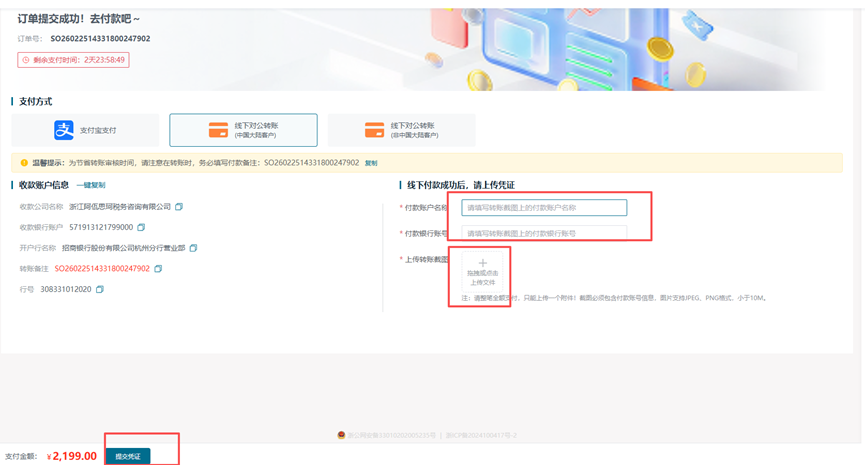865x465 pixels.
Task: Click the yellow warning icon in notice
Action: click(x=25, y=163)
